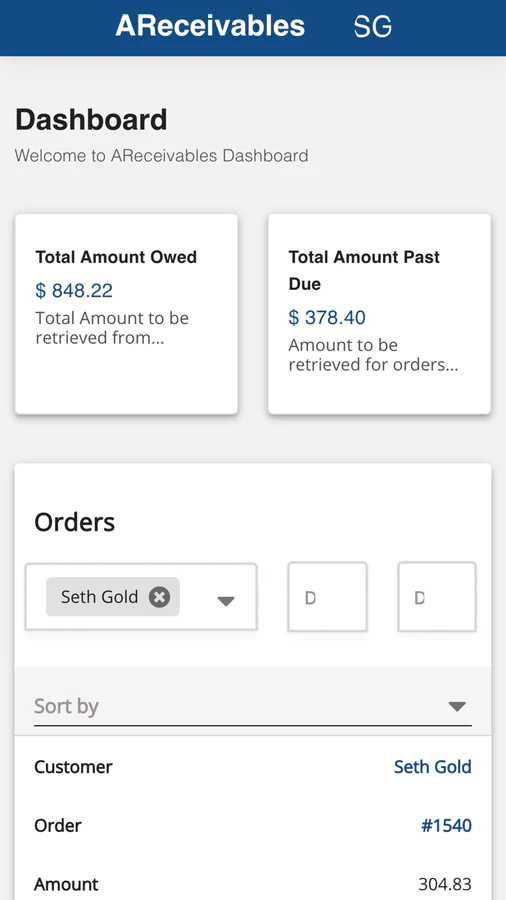Click the Dashboard page heading
The image size is (506, 900).
[x=91, y=119]
